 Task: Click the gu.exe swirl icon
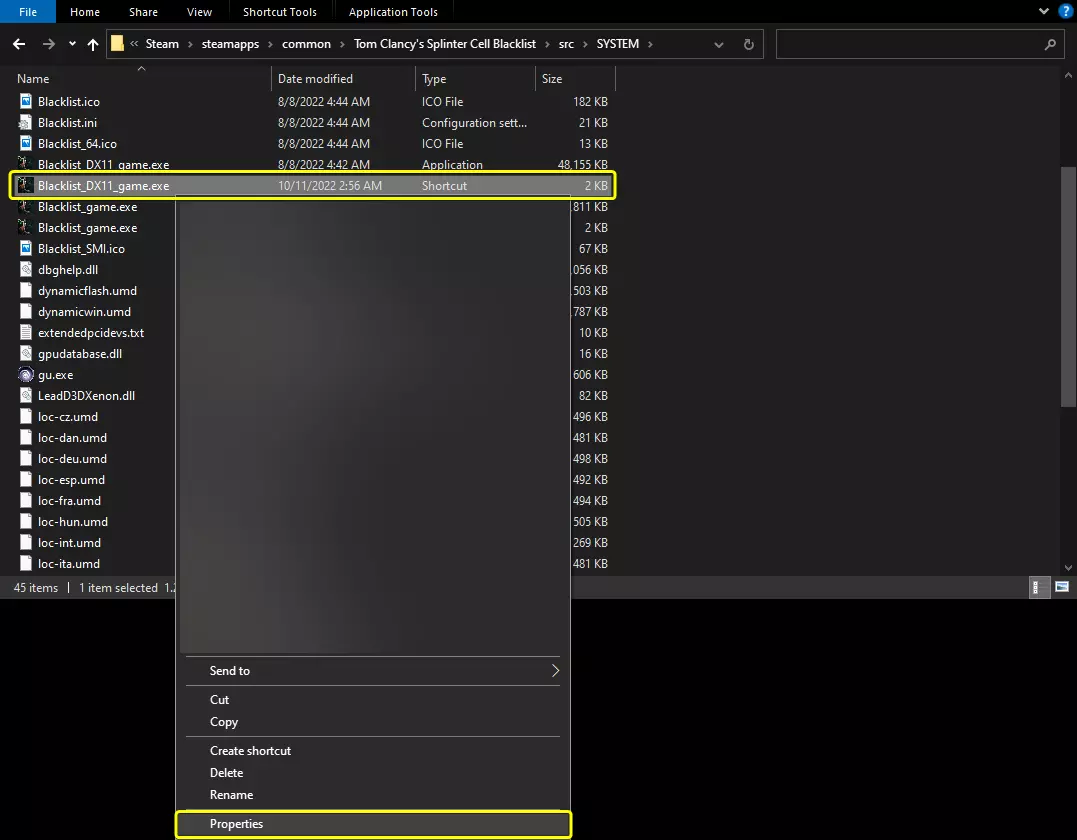(27, 375)
